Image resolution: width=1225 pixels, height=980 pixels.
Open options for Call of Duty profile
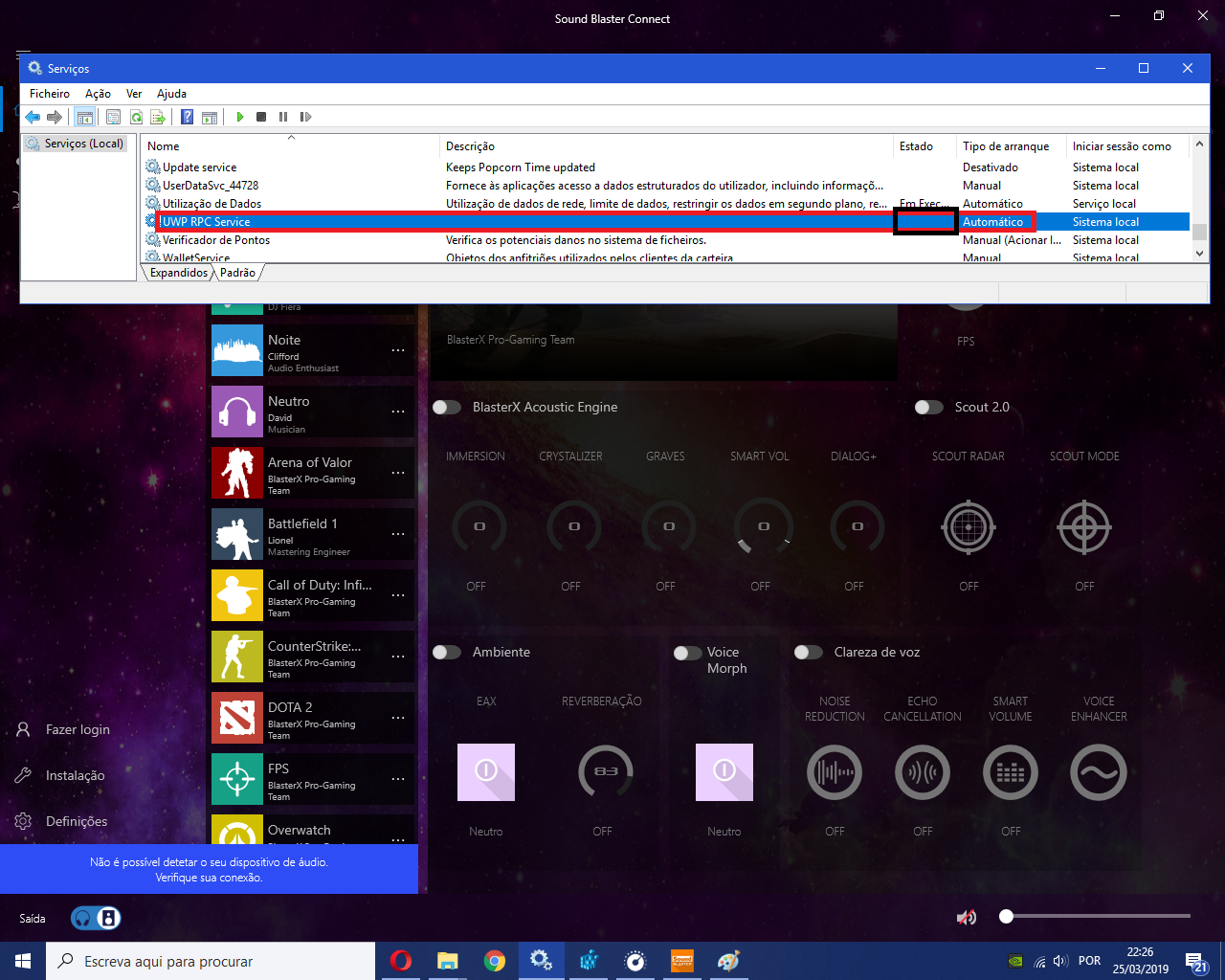[398, 596]
